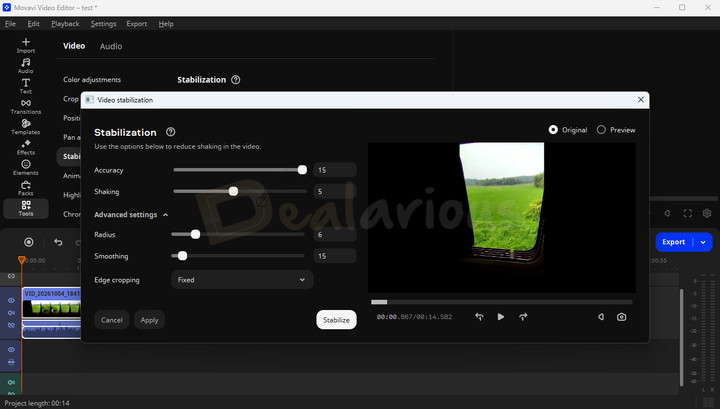Click the record button above the timeline
720x409 pixels.
click(28, 242)
